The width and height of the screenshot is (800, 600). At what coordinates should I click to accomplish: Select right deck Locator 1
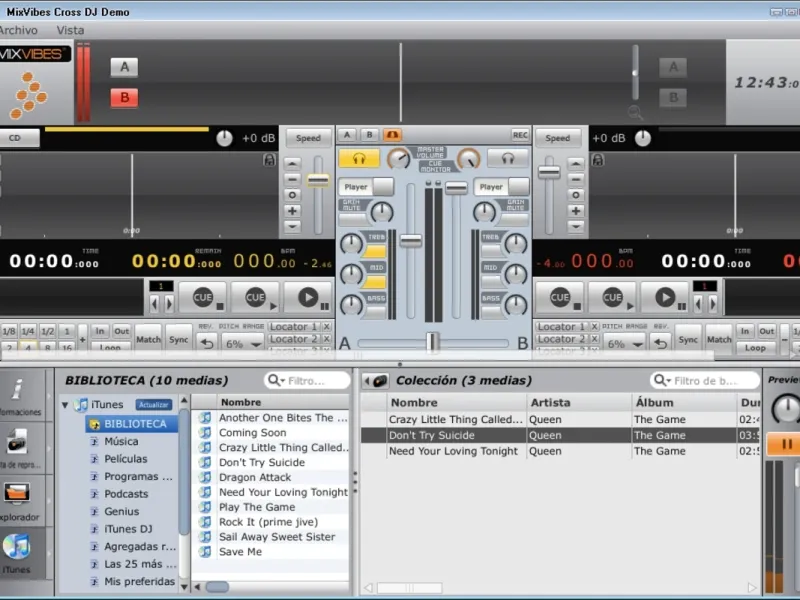click(561, 327)
